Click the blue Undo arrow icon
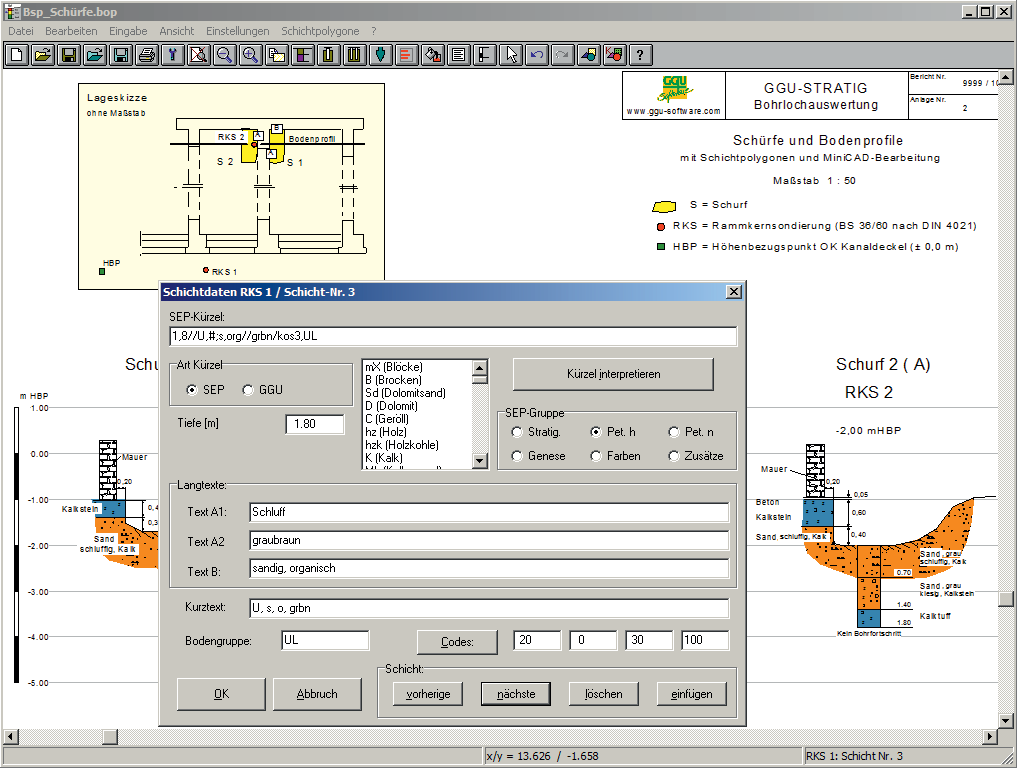1017x768 pixels. point(536,55)
